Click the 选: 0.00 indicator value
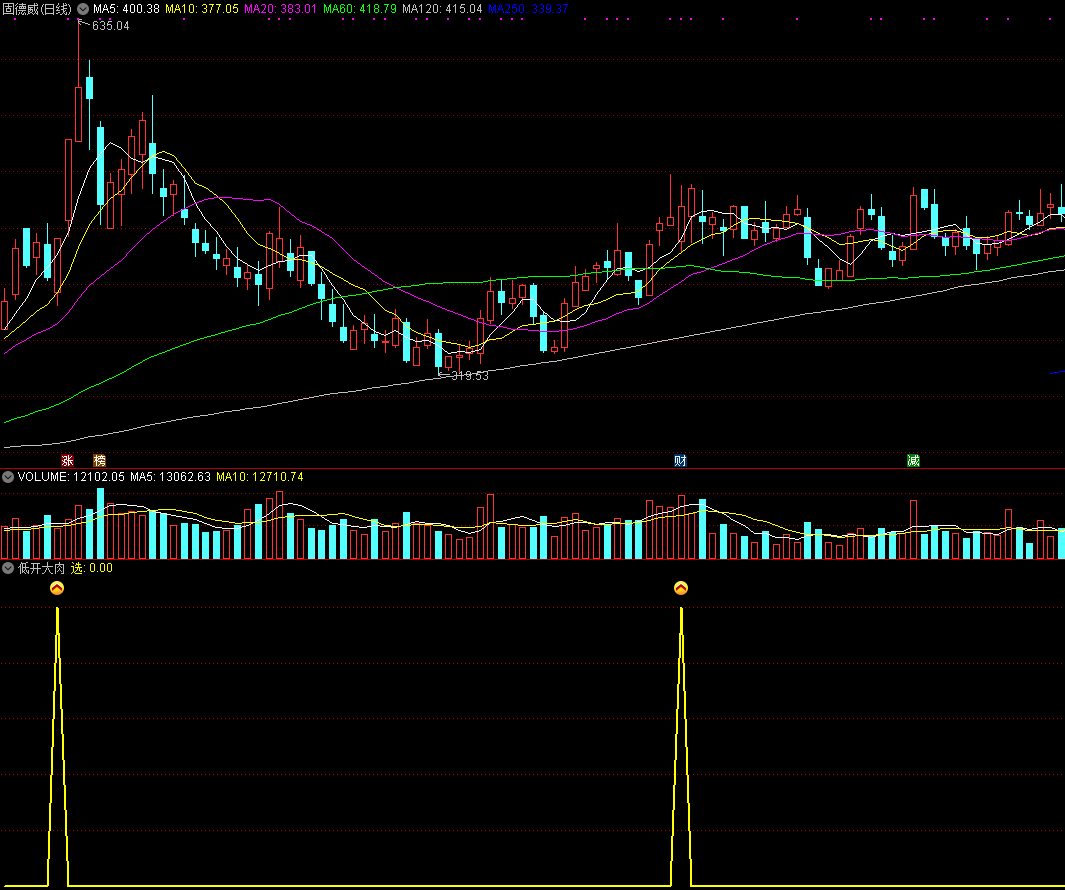 coord(92,568)
